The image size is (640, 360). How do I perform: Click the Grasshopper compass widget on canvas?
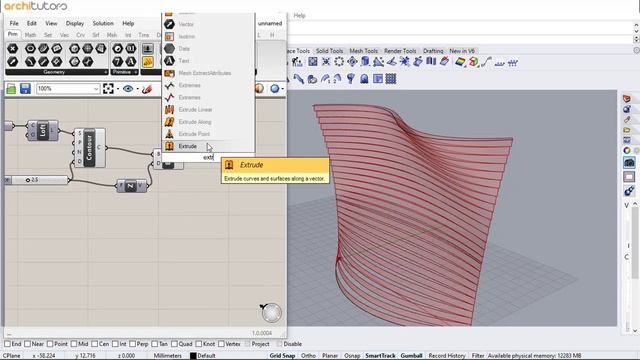pos(271,313)
